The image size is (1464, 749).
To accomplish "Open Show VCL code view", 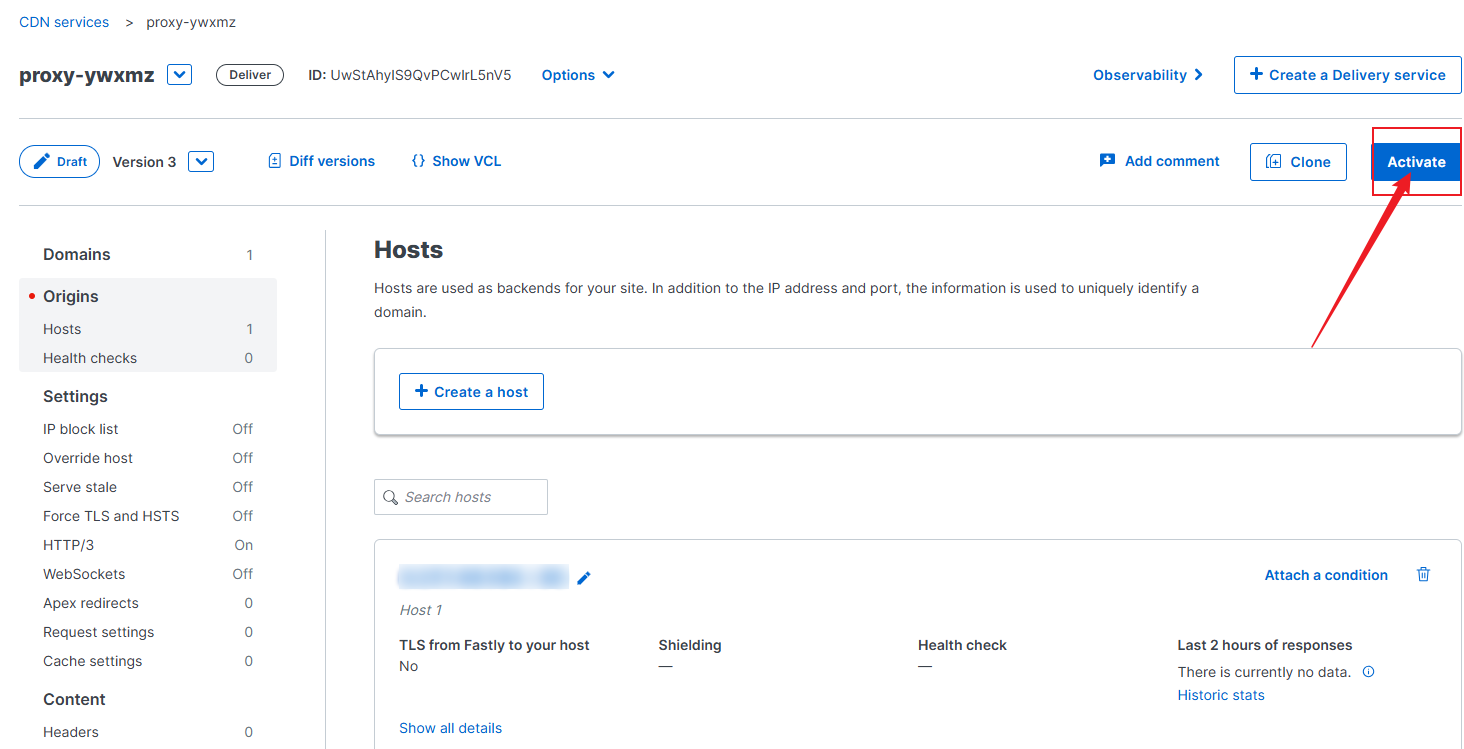I will (x=456, y=161).
